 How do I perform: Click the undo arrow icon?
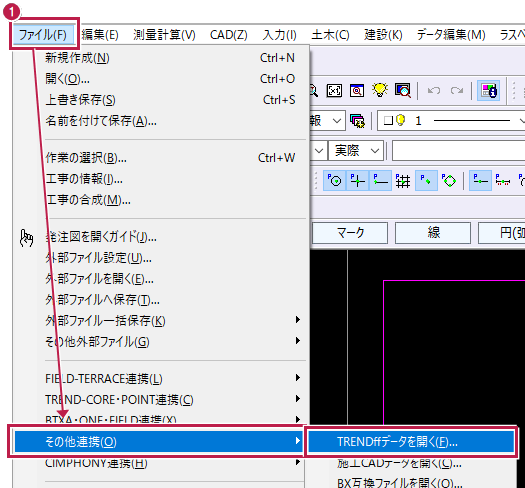pyautogui.click(x=434, y=90)
